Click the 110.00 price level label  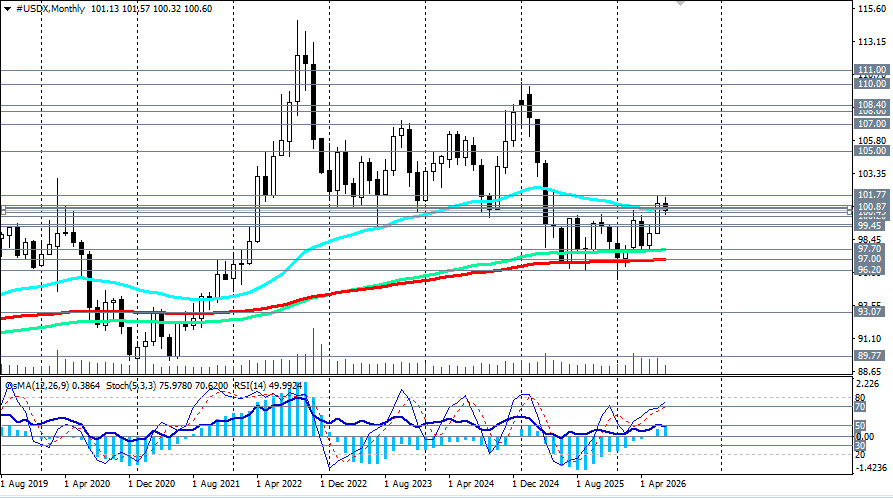click(872, 84)
